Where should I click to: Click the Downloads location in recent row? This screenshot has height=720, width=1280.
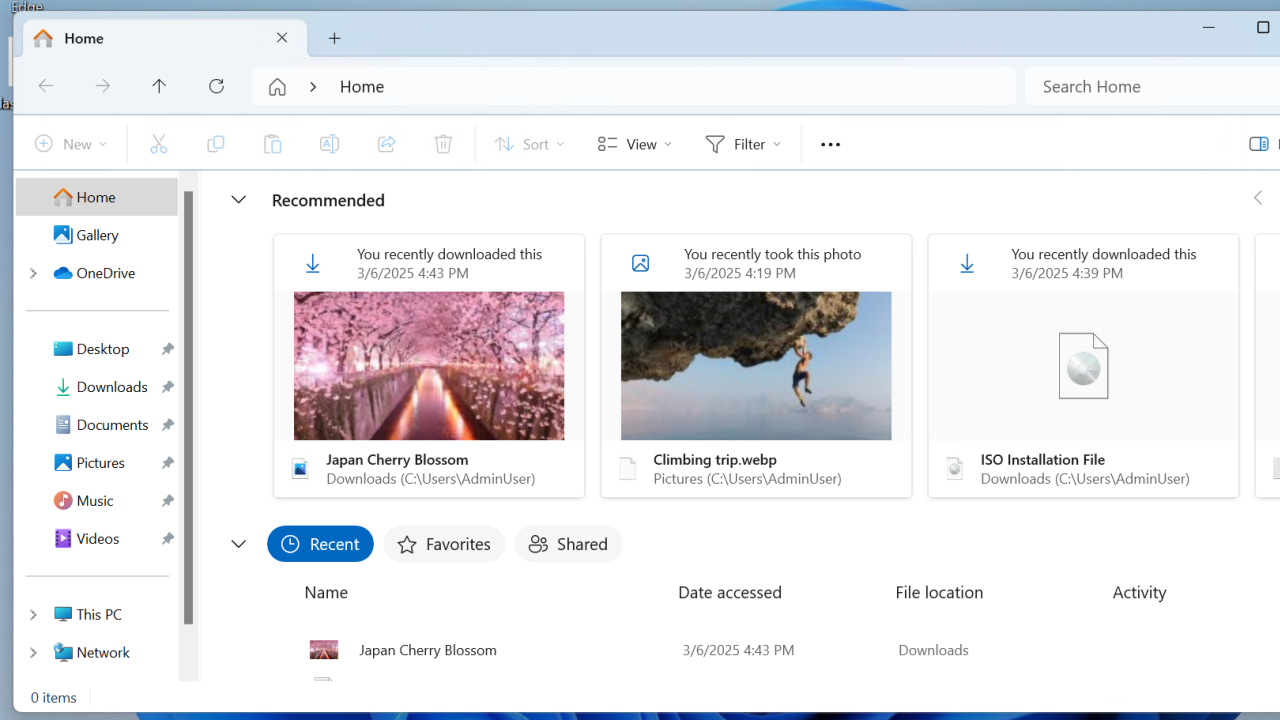point(933,650)
